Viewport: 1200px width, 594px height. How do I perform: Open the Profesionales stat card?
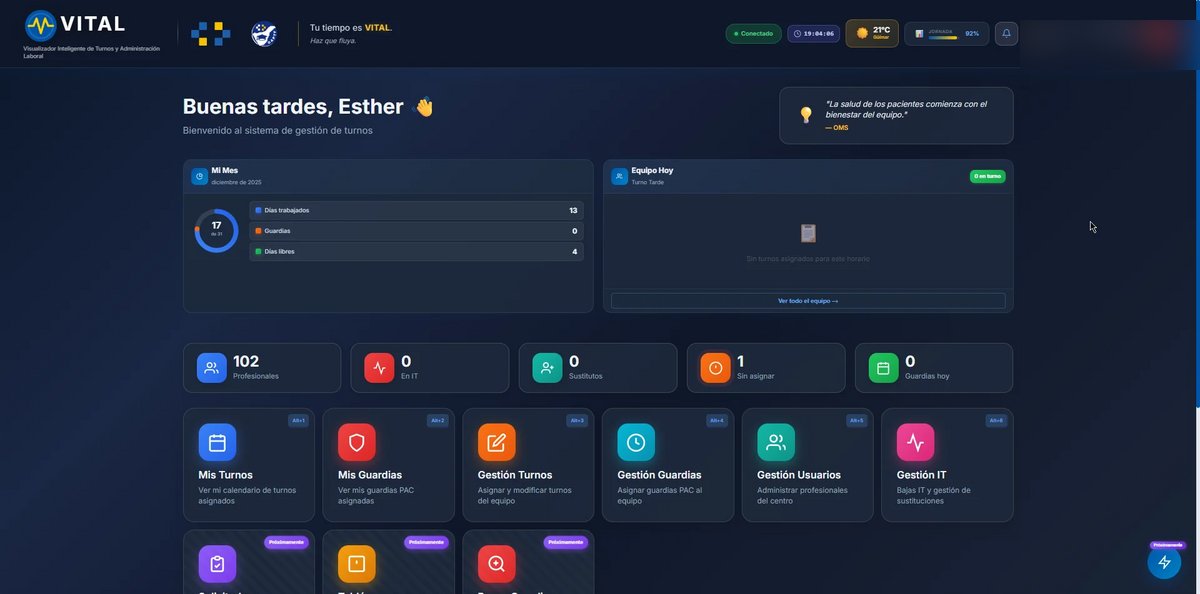[x=261, y=368]
